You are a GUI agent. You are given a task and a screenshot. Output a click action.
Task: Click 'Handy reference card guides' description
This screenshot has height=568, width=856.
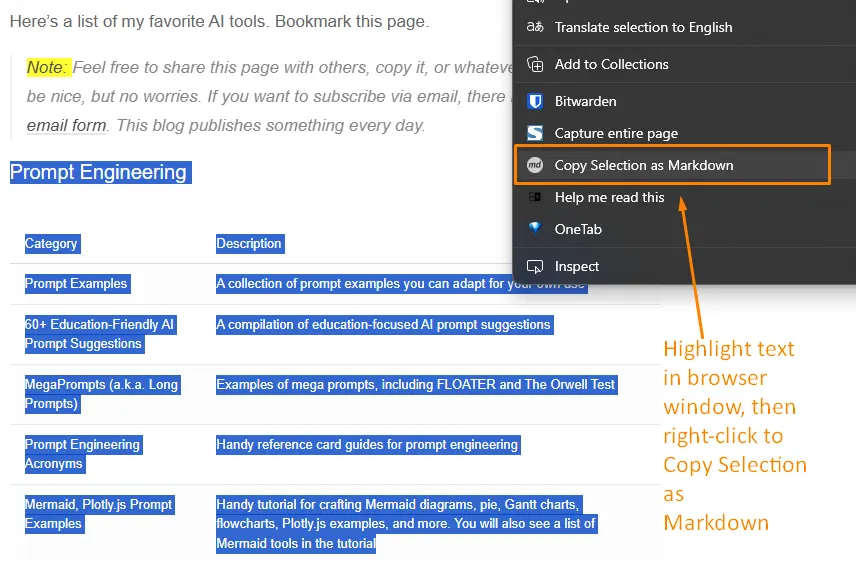click(x=368, y=445)
